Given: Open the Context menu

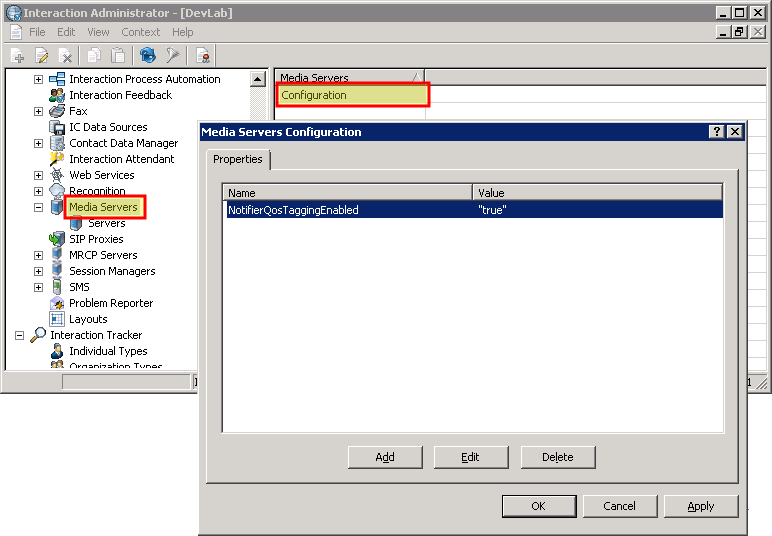Looking at the screenshot, I should coord(140,32).
